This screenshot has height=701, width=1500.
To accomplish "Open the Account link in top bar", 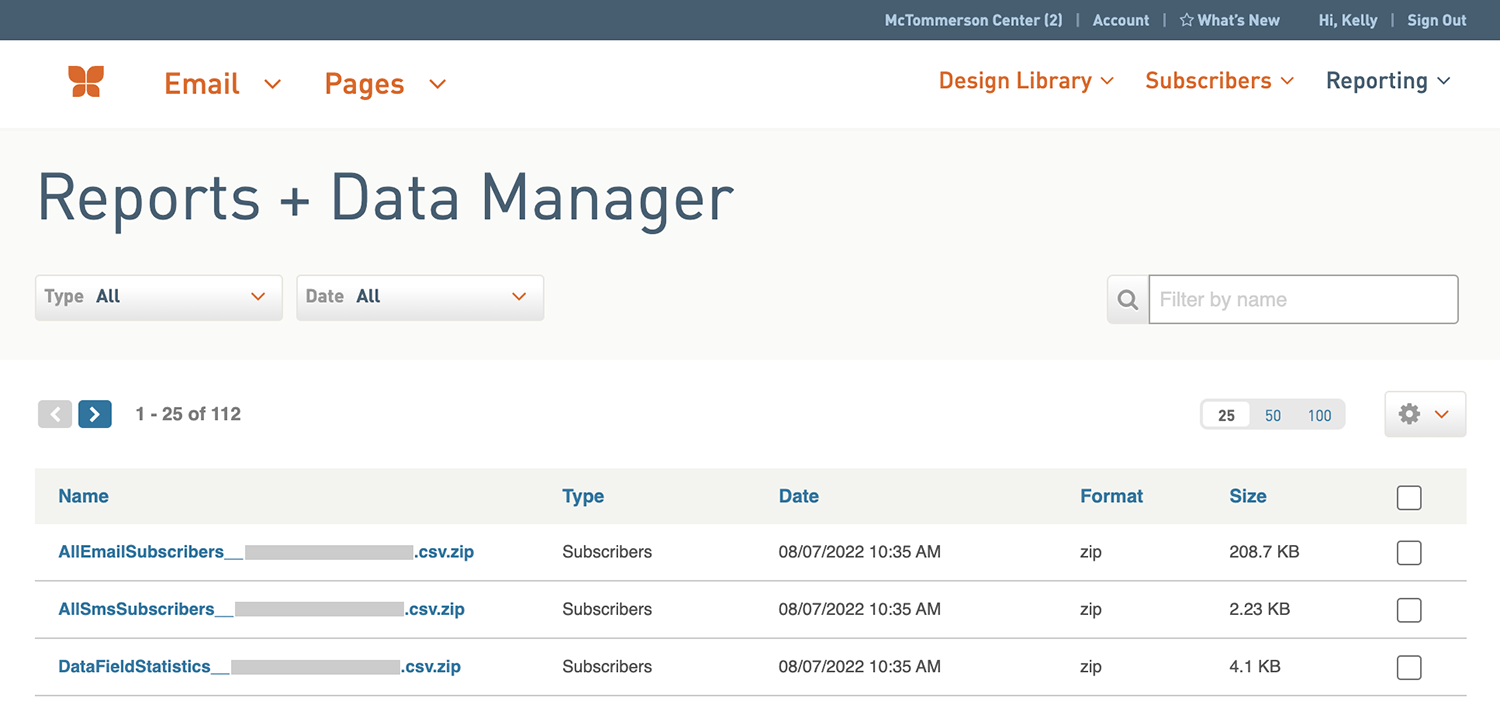I will coord(1121,20).
